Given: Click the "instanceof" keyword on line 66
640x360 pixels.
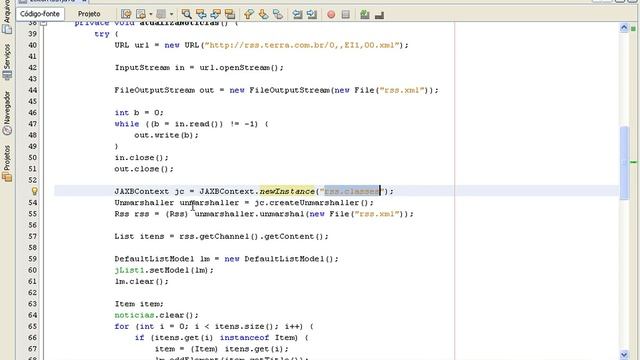Looking at the screenshot, I should coord(244,337).
